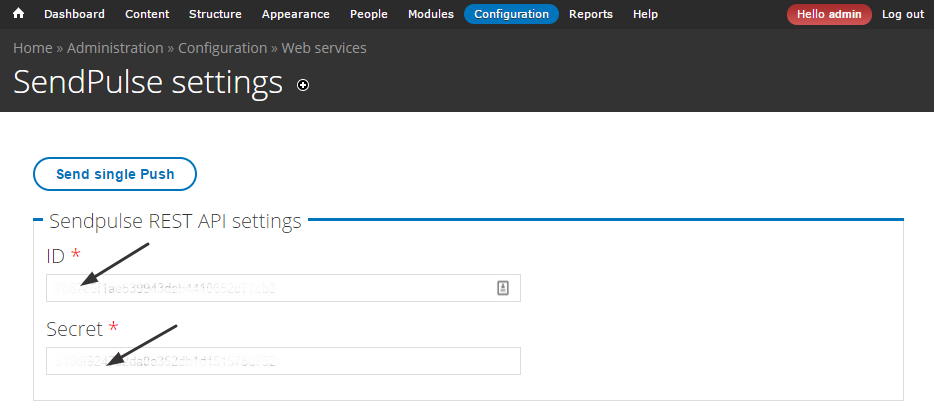Open the People menu
The width and height of the screenshot is (934, 404).
coord(369,14)
